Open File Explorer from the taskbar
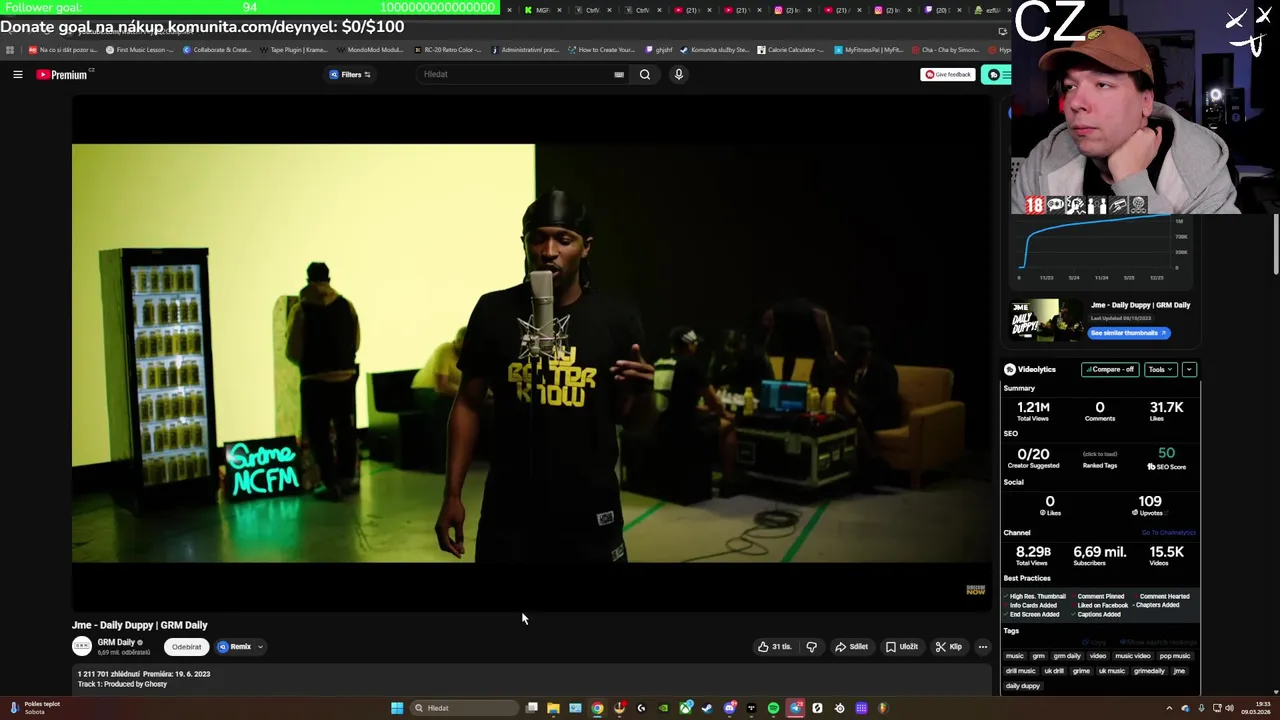Screen dimensions: 1280x720 click(553, 708)
